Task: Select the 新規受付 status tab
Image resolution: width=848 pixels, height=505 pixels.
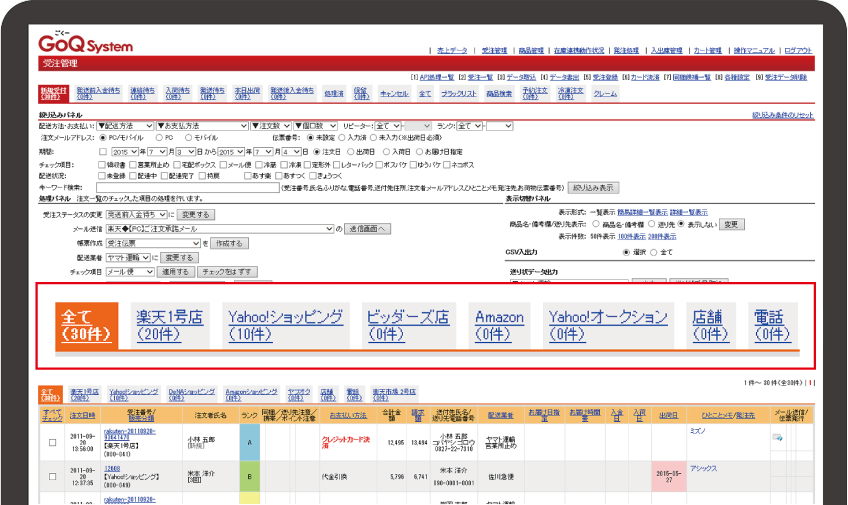Action: click(x=54, y=94)
